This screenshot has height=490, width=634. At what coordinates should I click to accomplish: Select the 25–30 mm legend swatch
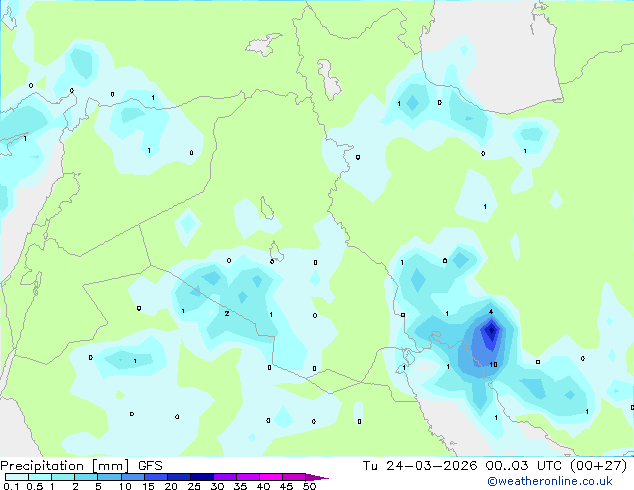pyautogui.click(x=201, y=477)
